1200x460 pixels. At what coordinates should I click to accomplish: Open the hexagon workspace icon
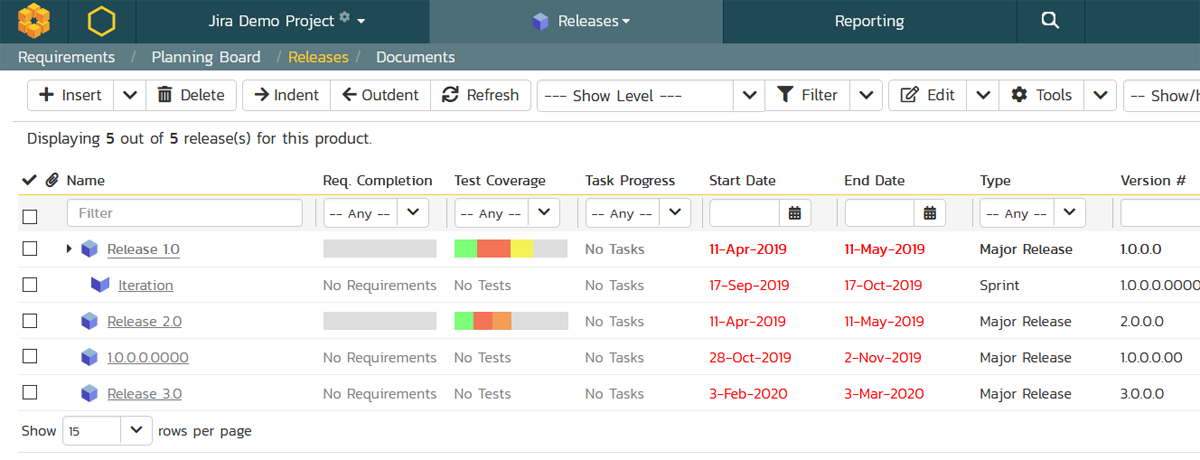[101, 20]
